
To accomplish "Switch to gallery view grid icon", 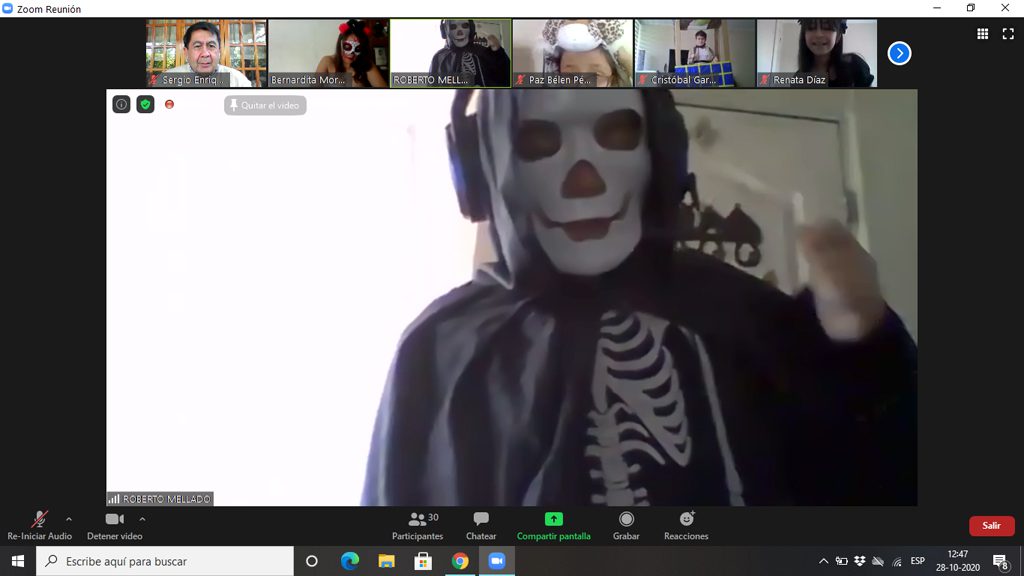I will tap(982, 34).
